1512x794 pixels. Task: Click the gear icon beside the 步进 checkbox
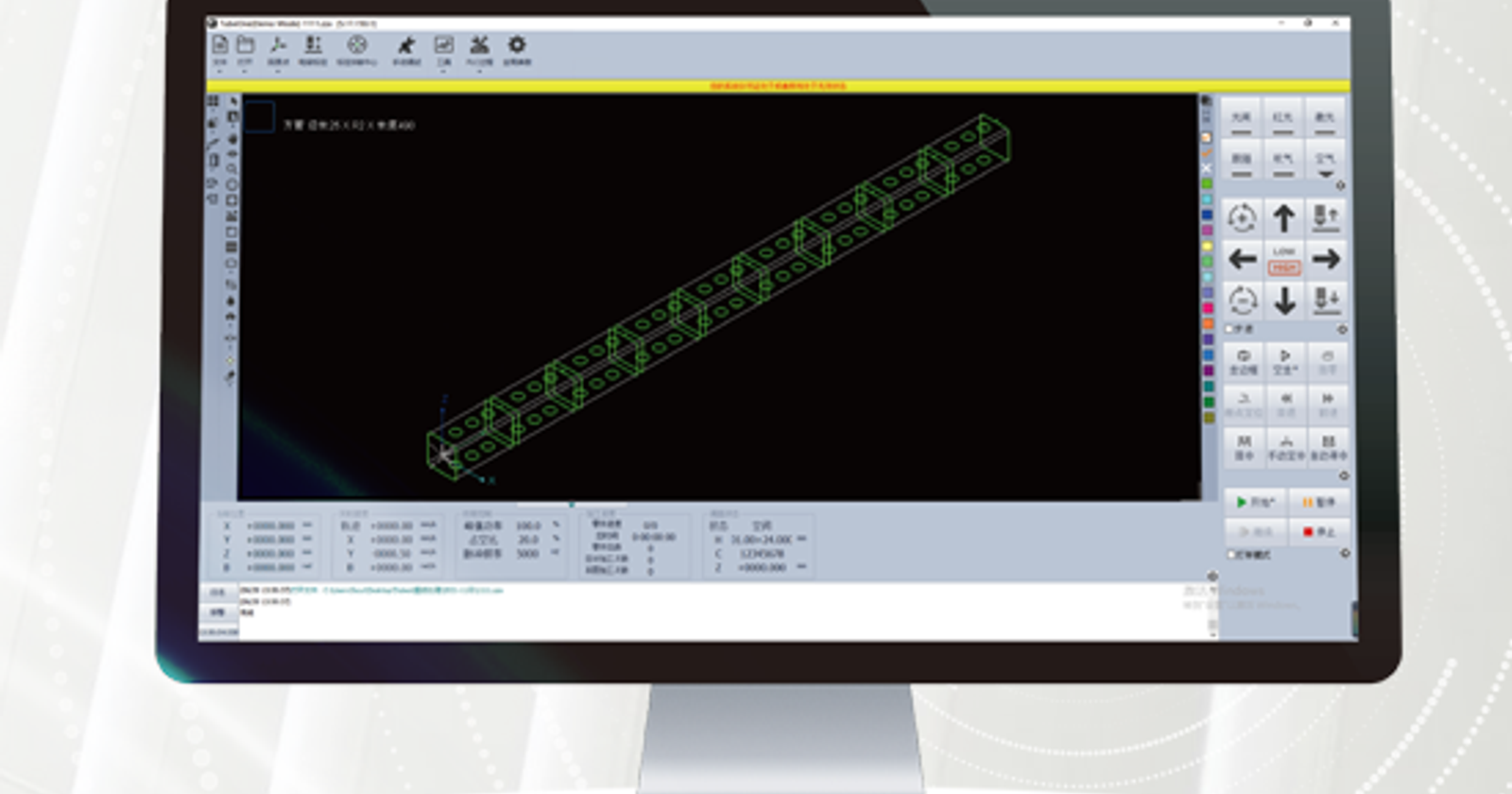point(1343,329)
